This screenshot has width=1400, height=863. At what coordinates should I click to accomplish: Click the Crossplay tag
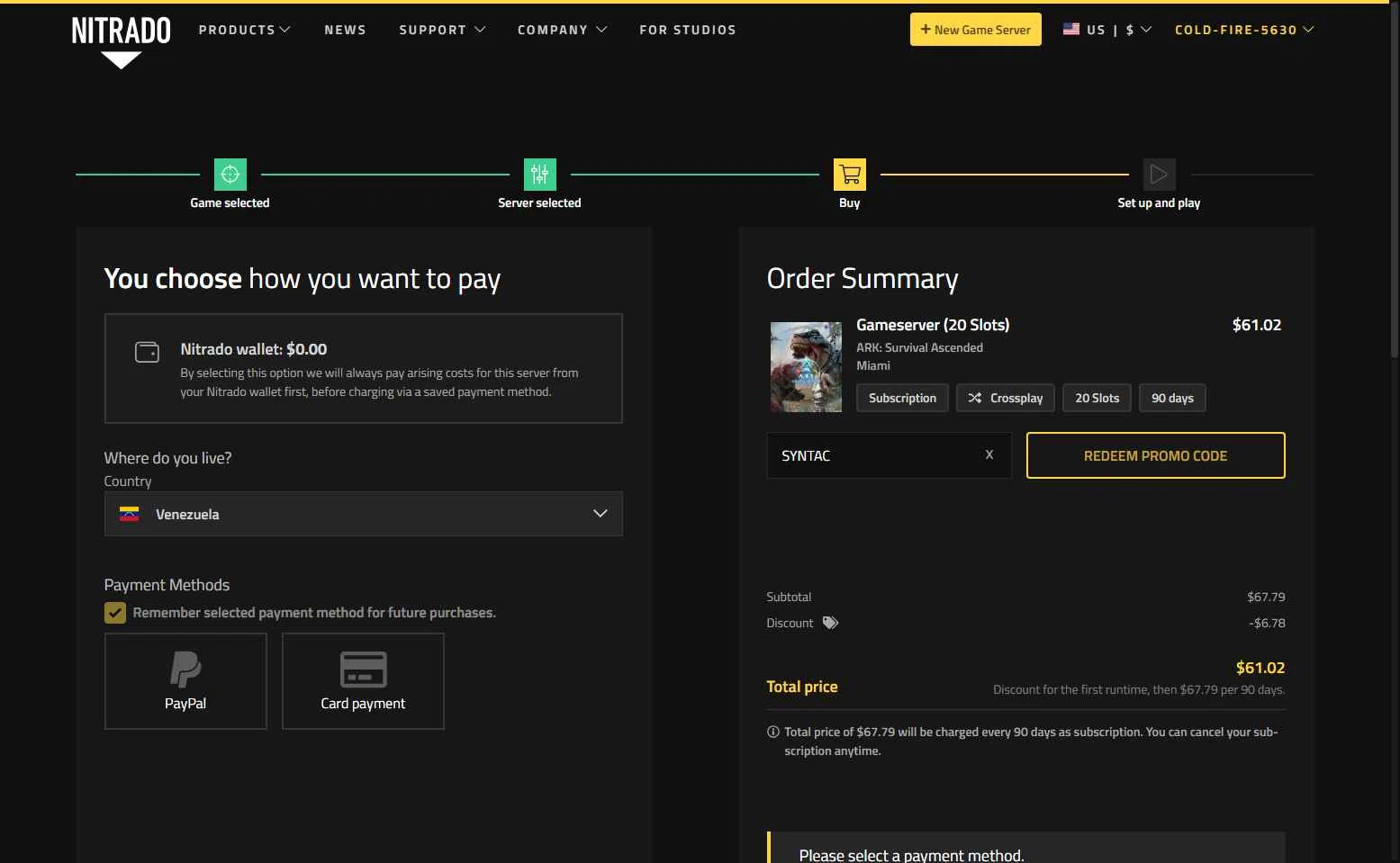[x=1005, y=398]
